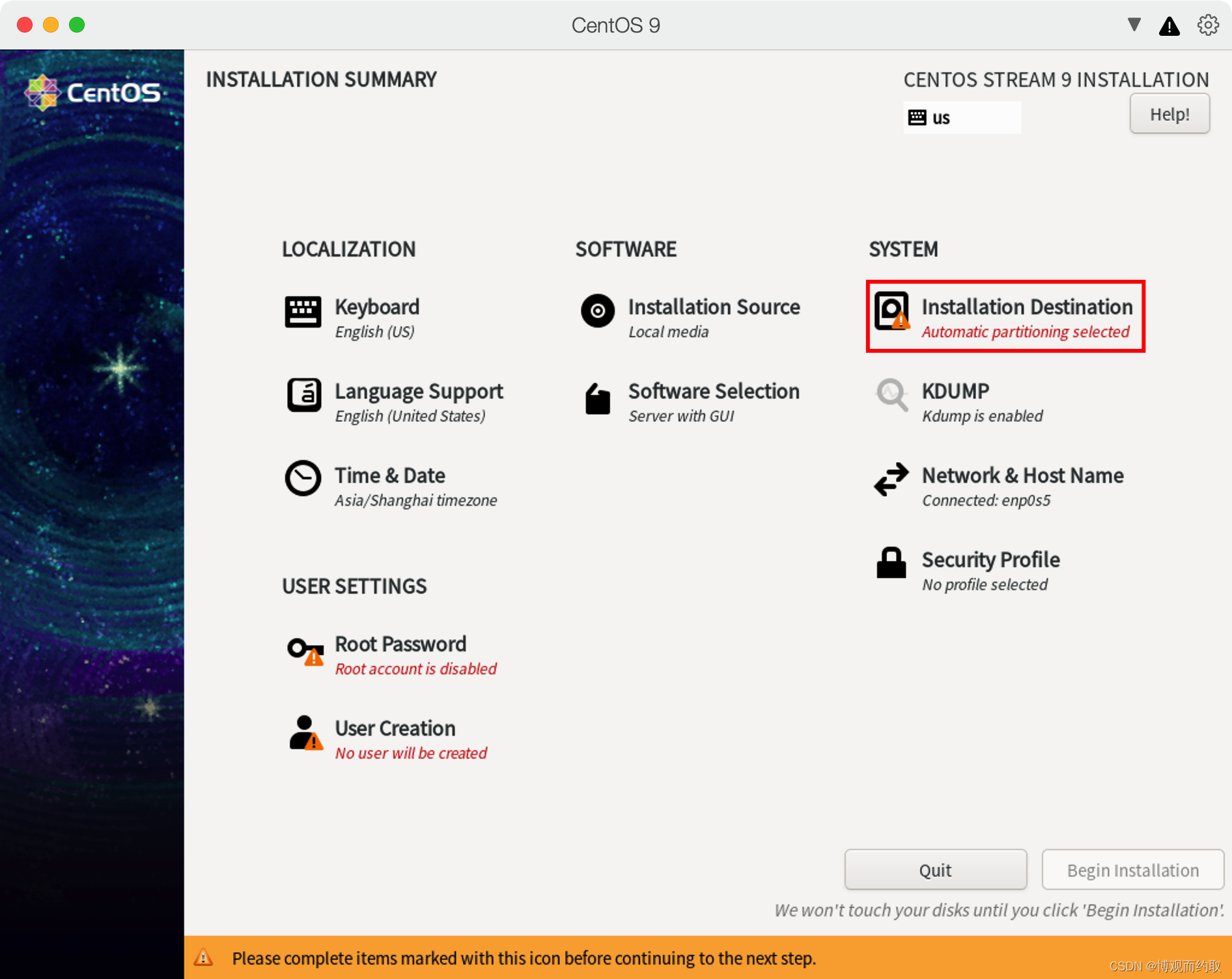Image resolution: width=1232 pixels, height=979 pixels.
Task: Open the Security Profile label
Action: (990, 560)
